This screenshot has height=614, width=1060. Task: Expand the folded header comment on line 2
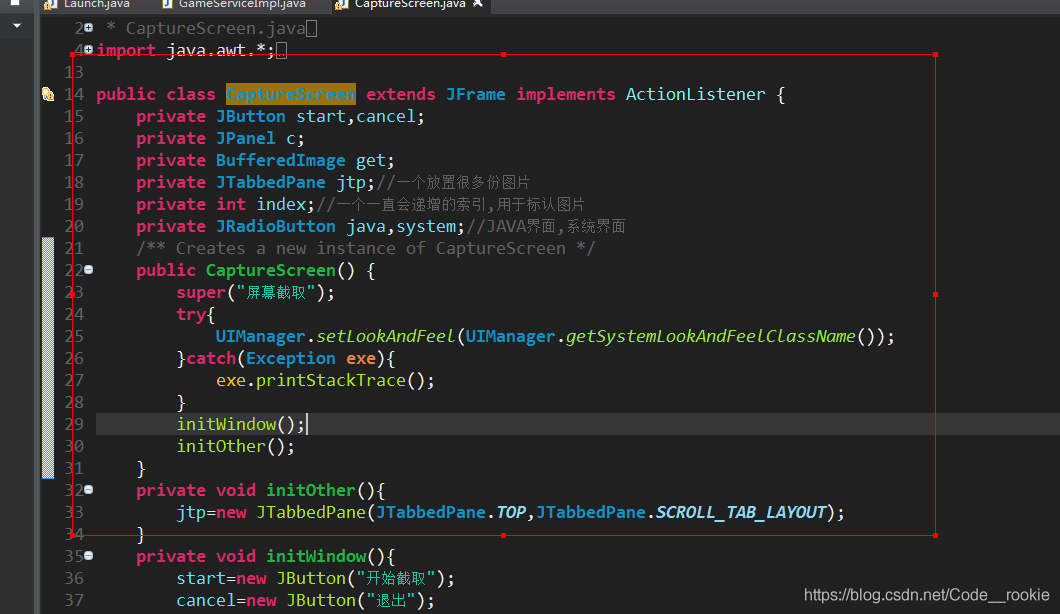88,29
